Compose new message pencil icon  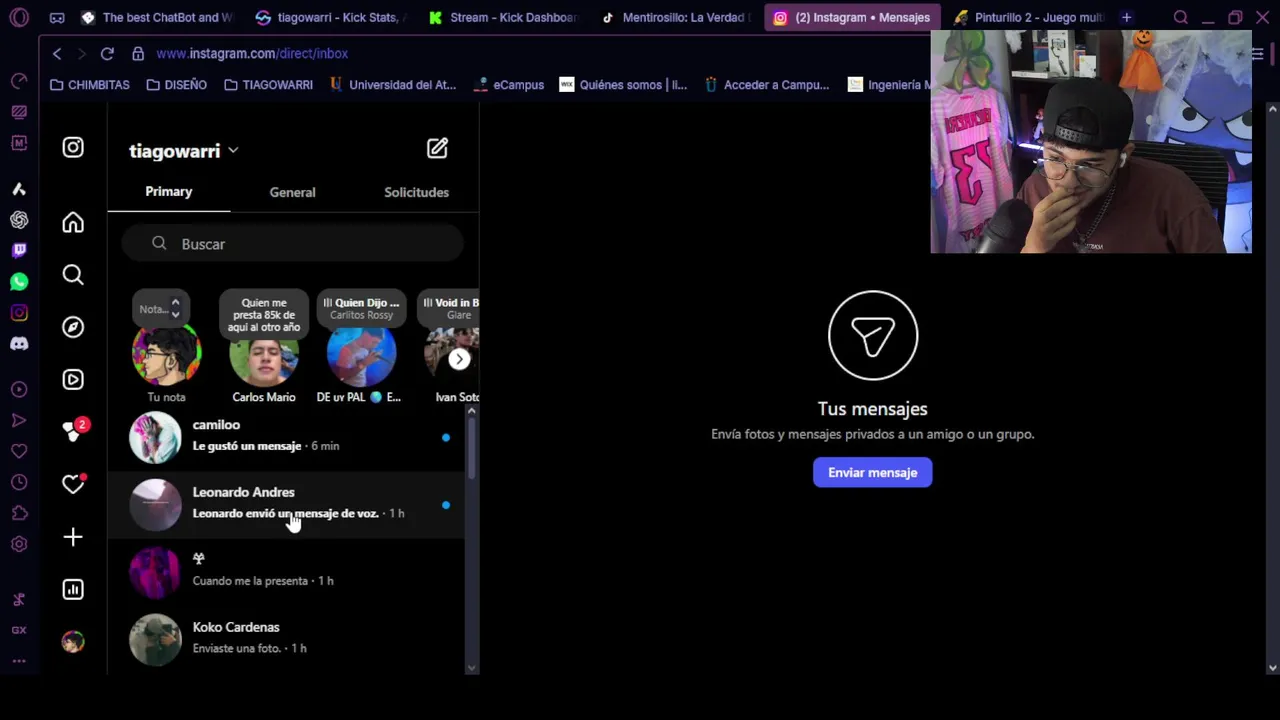click(x=437, y=149)
